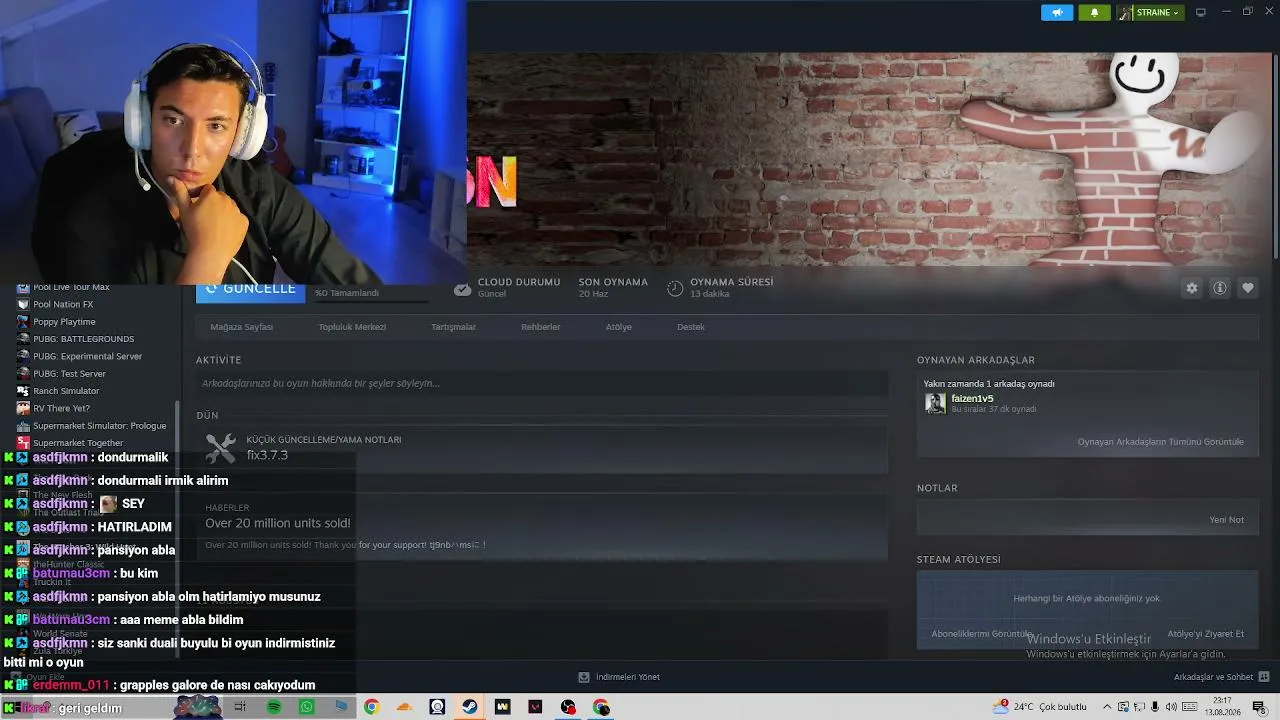
Task: Click the Pool Nation FX game icon
Action: coord(23,304)
